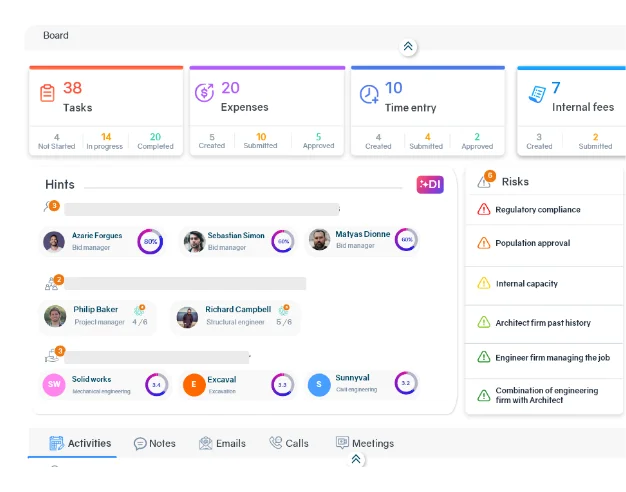Collapse panel using bottom chevron arrow
The width and height of the screenshot is (626, 492).
(355, 459)
